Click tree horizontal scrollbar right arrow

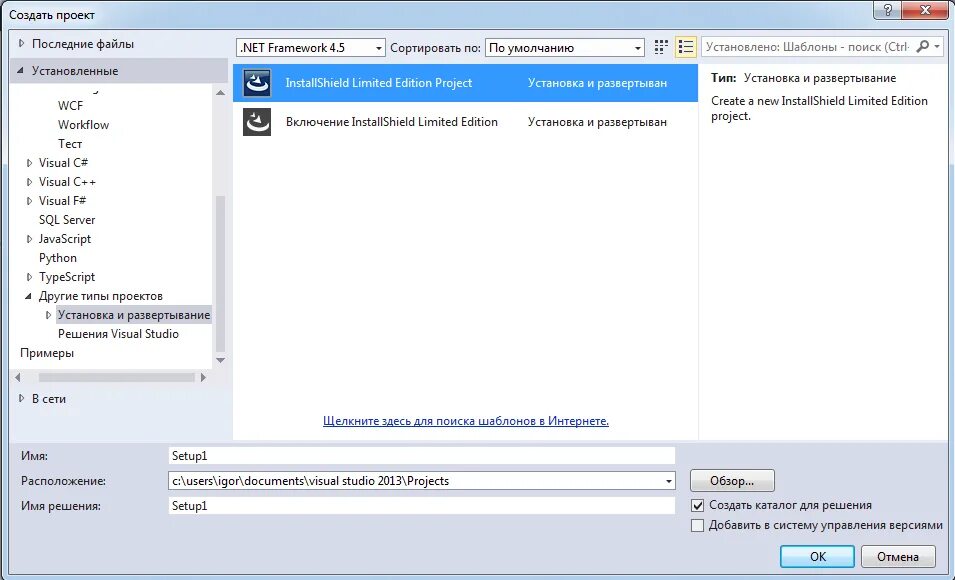point(203,378)
